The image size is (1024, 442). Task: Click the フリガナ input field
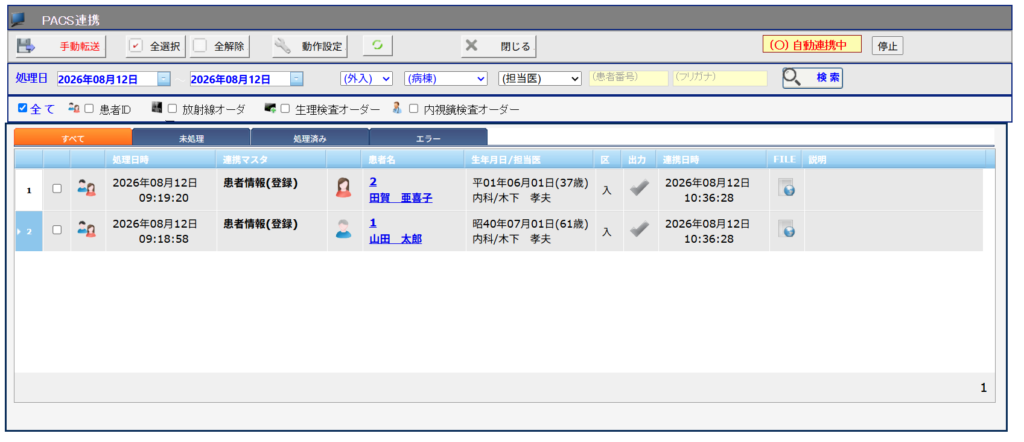[720, 78]
